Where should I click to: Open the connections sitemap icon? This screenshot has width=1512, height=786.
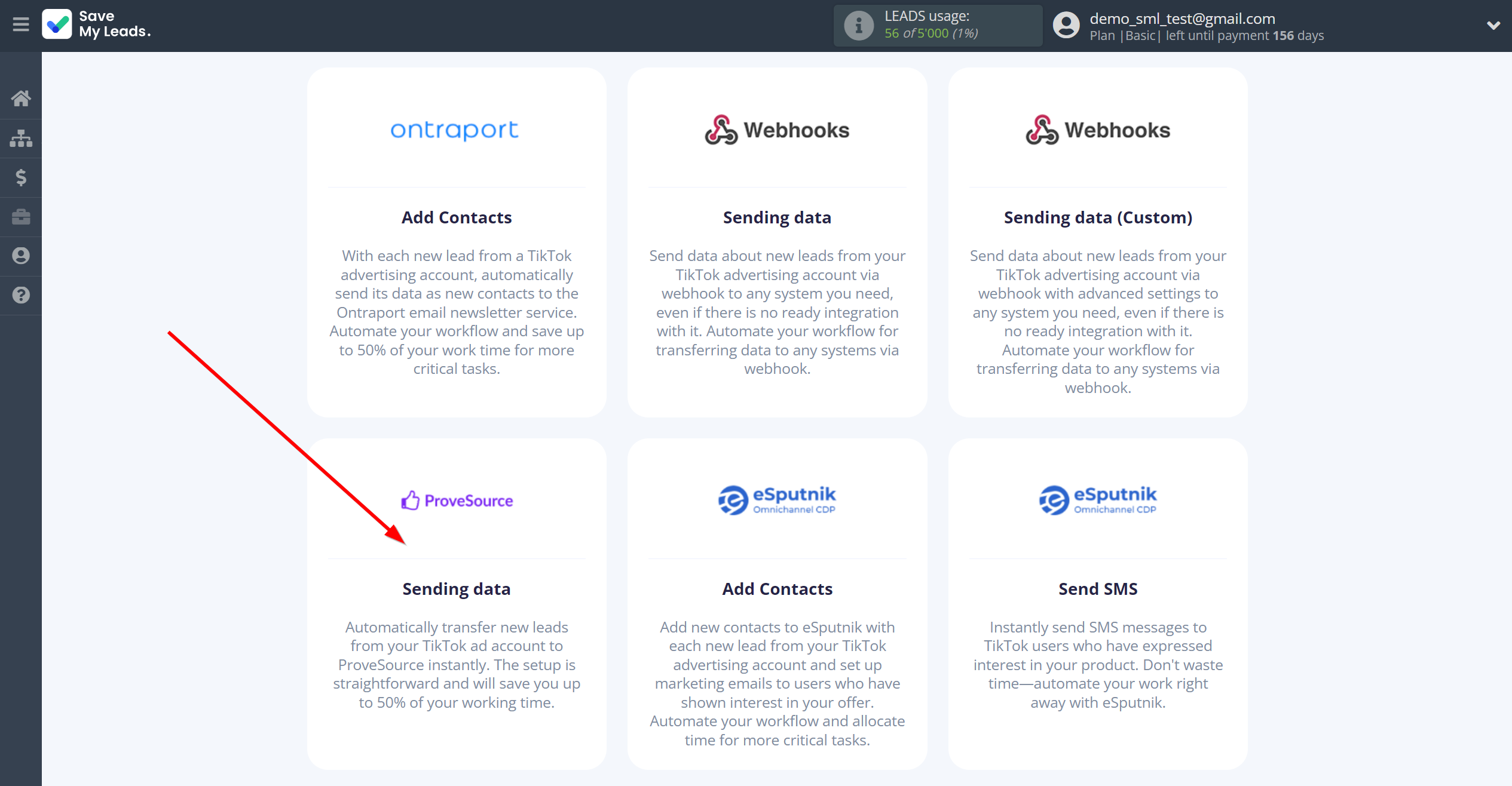click(x=21, y=138)
